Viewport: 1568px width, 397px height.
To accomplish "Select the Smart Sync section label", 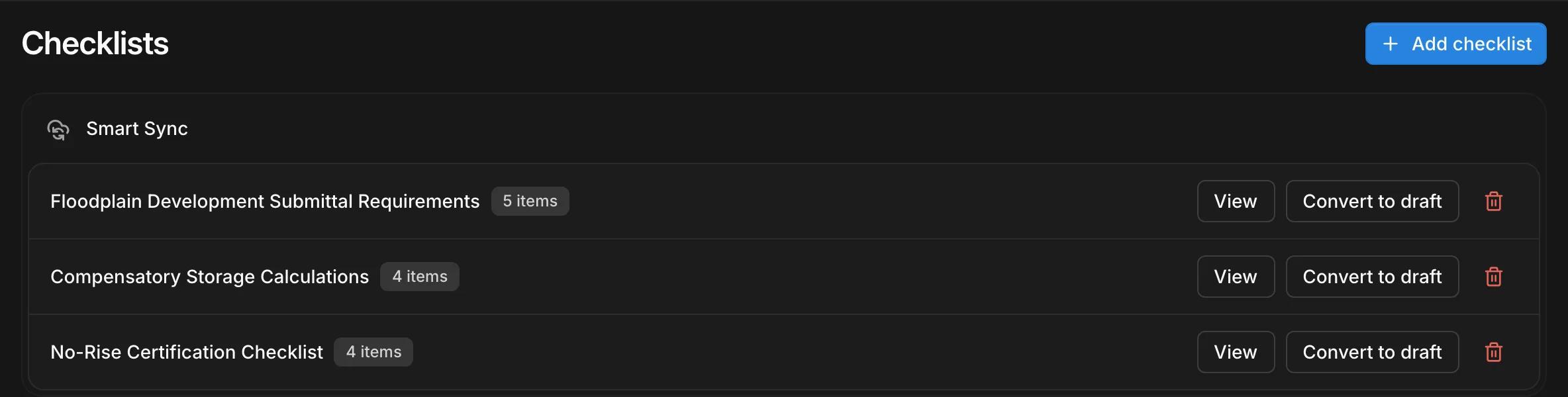I will 137,128.
